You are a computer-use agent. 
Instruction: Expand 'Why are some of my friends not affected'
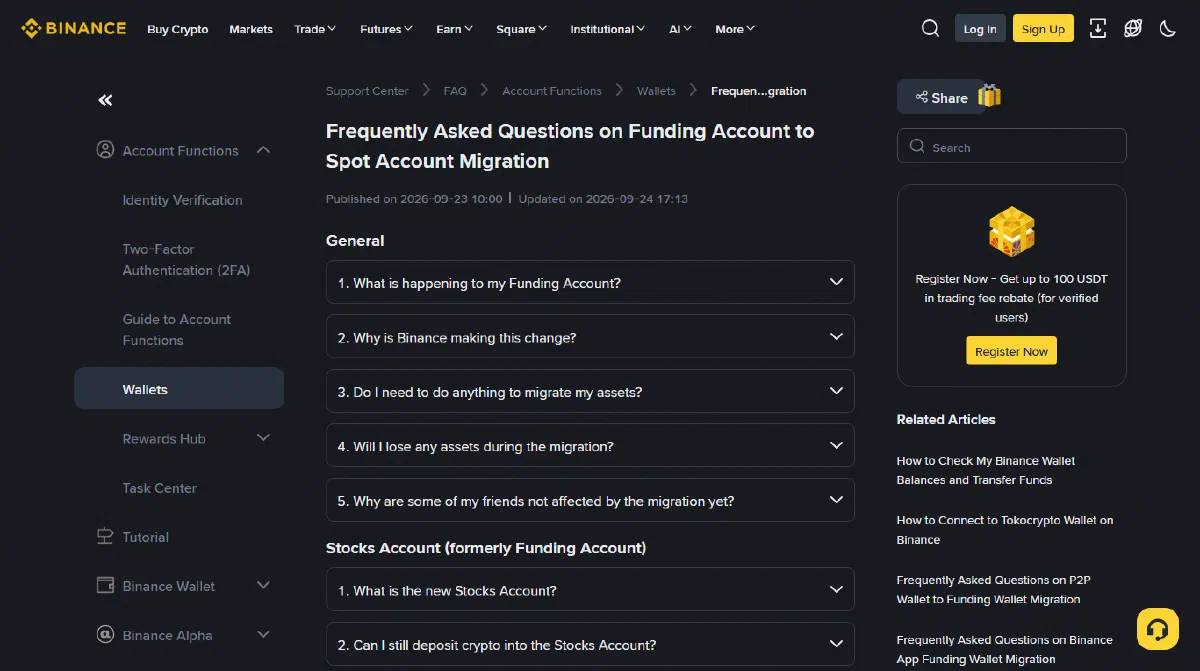590,500
